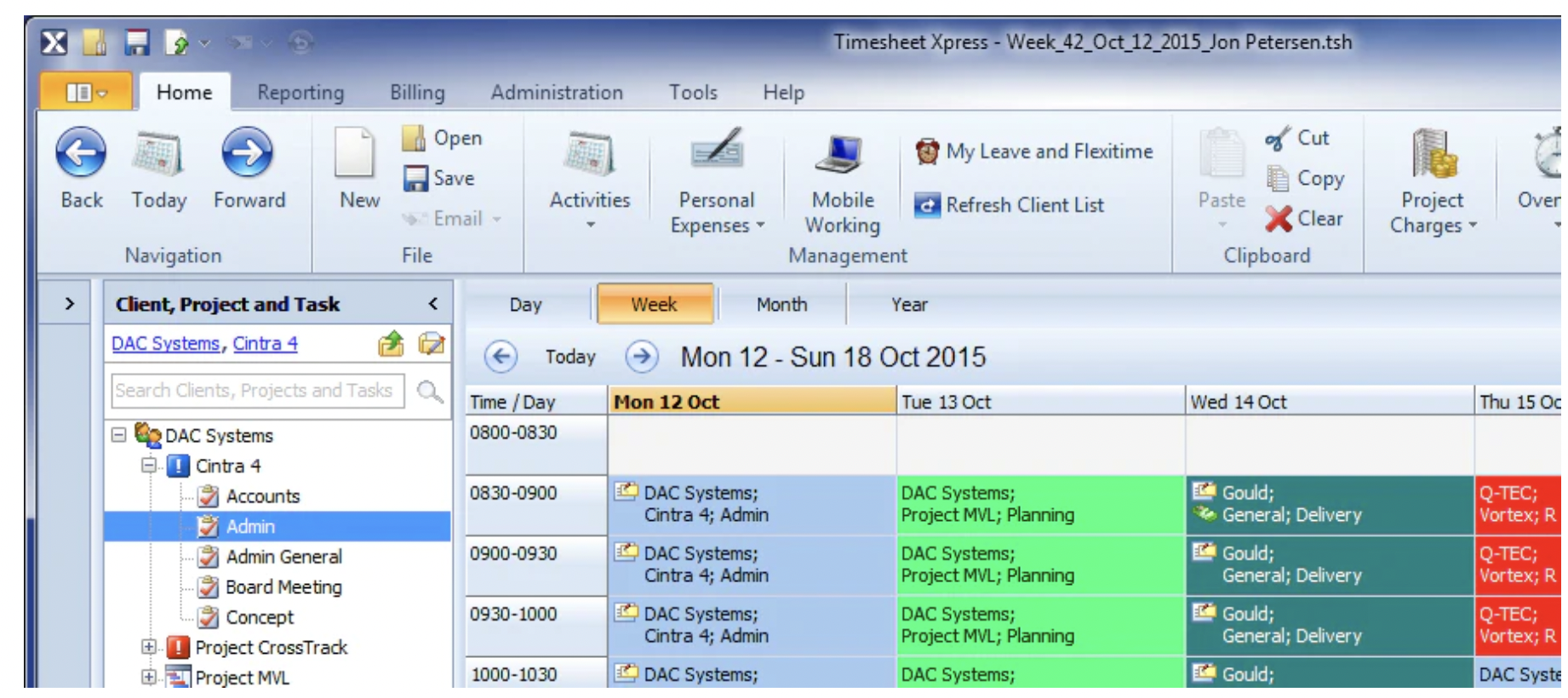Open the orange application menu button
Image resolution: width=1568 pixels, height=698 pixels.
(86, 92)
